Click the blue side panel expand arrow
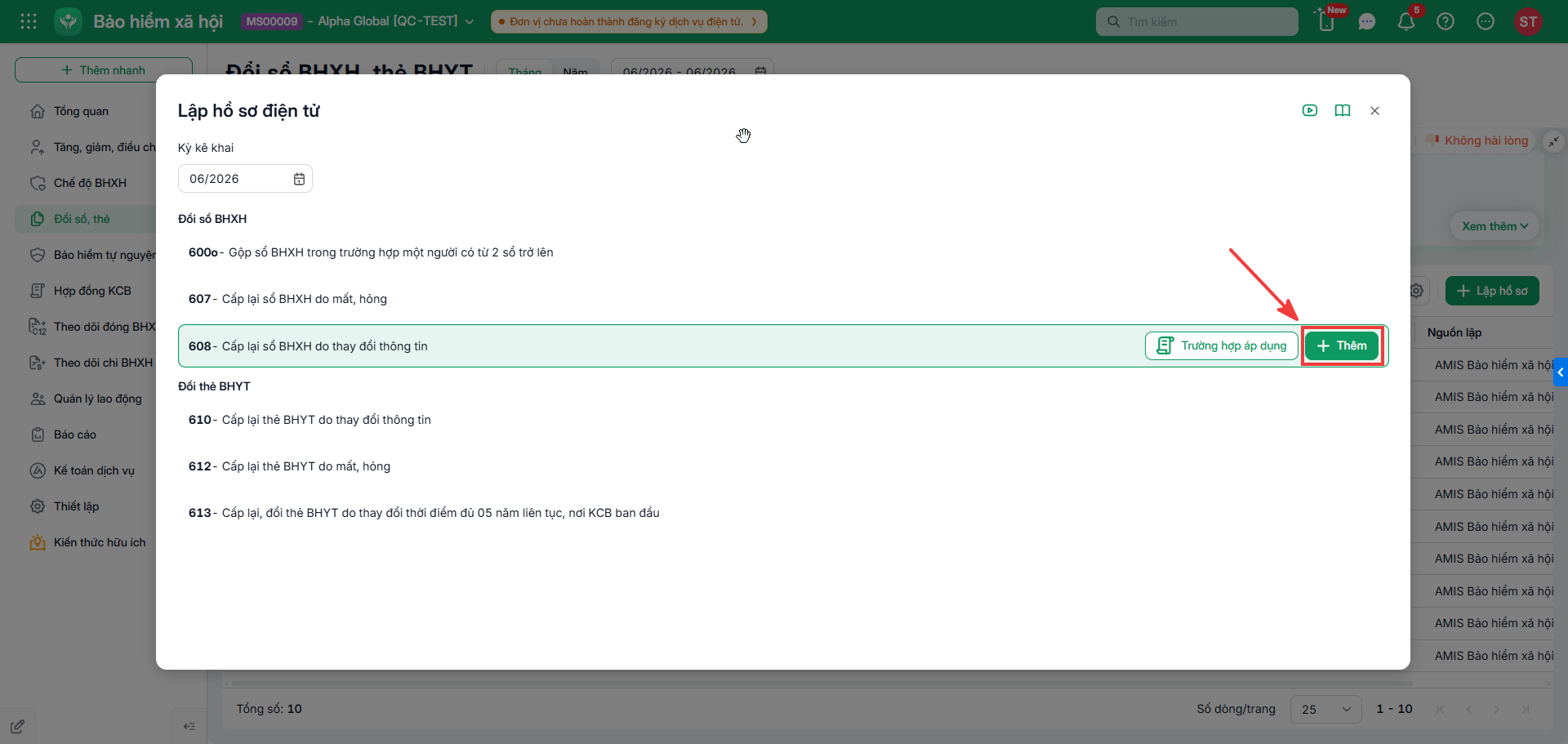This screenshot has width=1568, height=744. (1561, 372)
